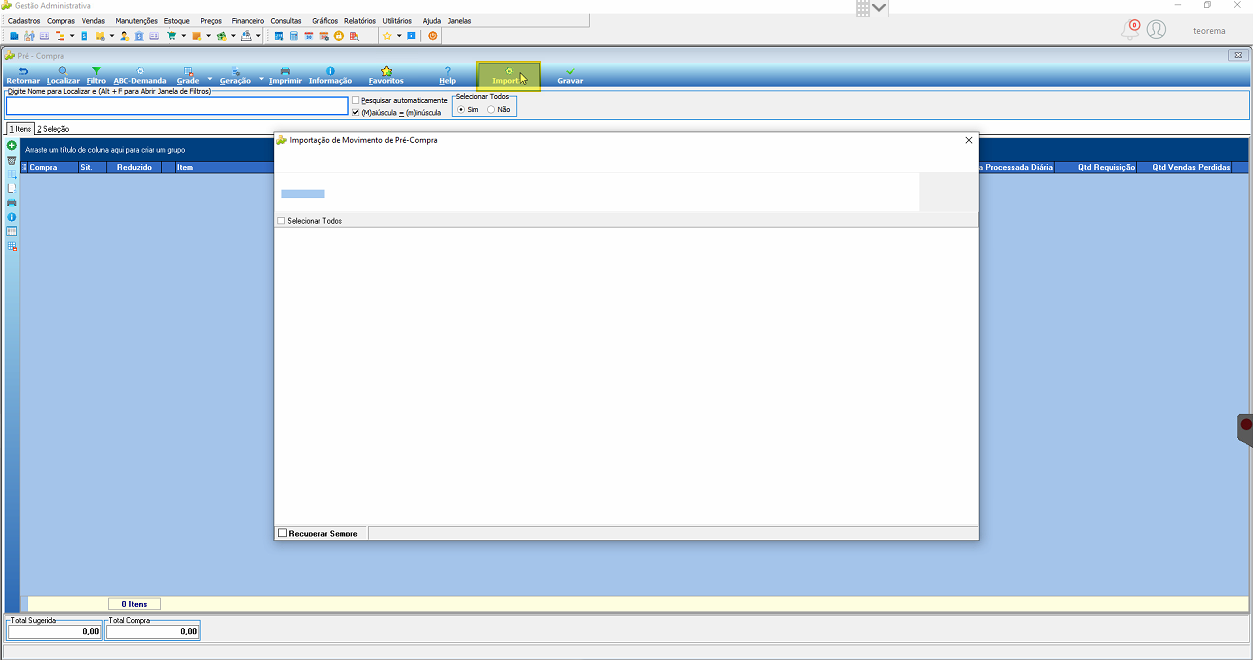Click the barcode sidebar icon
The width and height of the screenshot is (1253, 660).
[x=12, y=231]
